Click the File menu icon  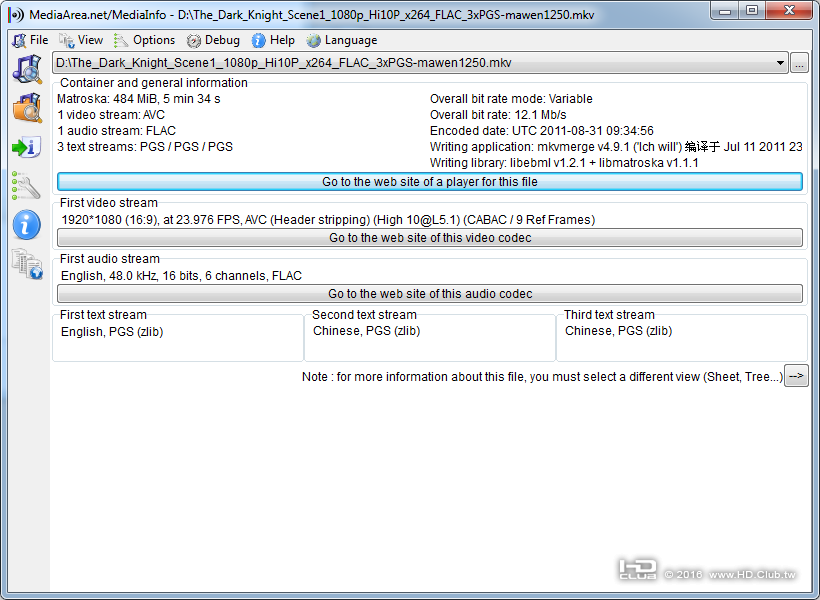(x=19, y=40)
